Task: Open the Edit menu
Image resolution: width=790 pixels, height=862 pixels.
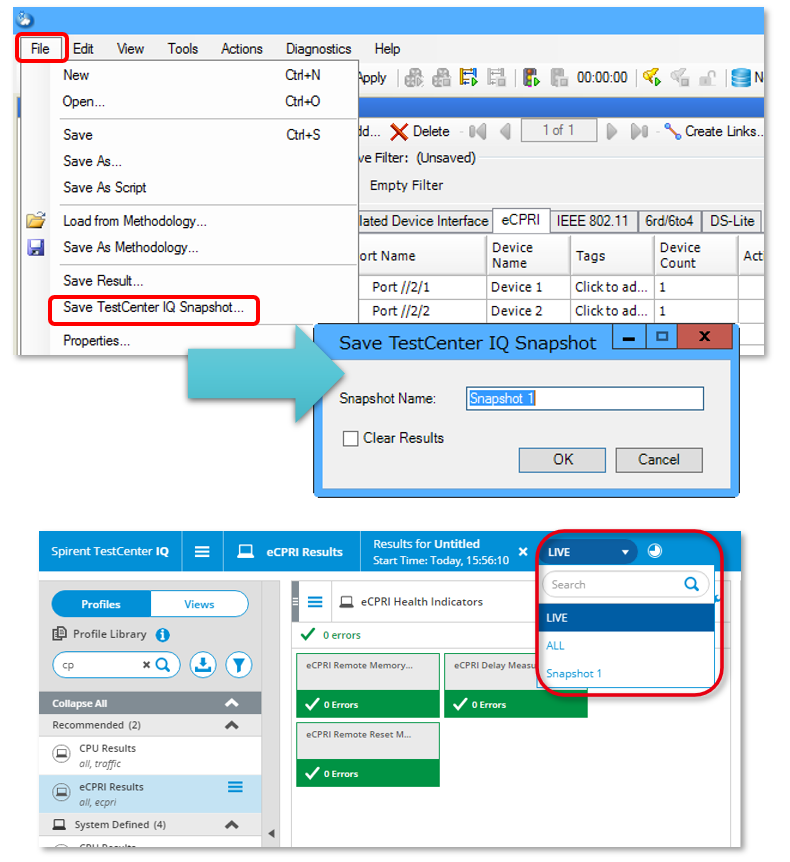Action: pos(83,48)
